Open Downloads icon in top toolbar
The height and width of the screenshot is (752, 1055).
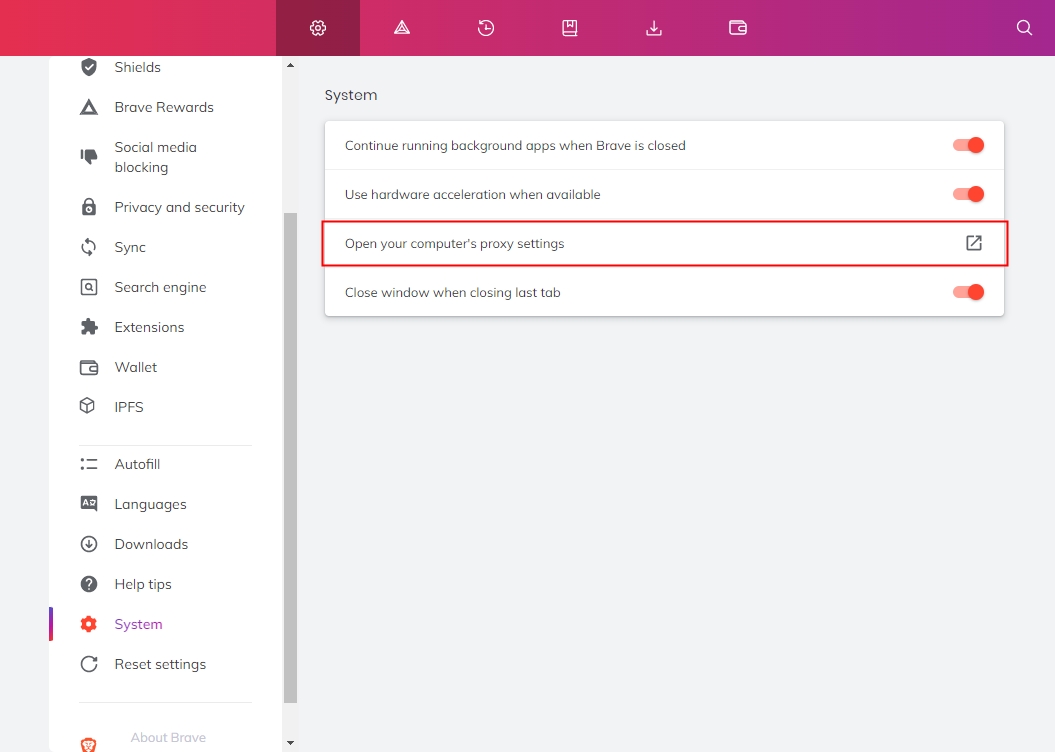(654, 28)
